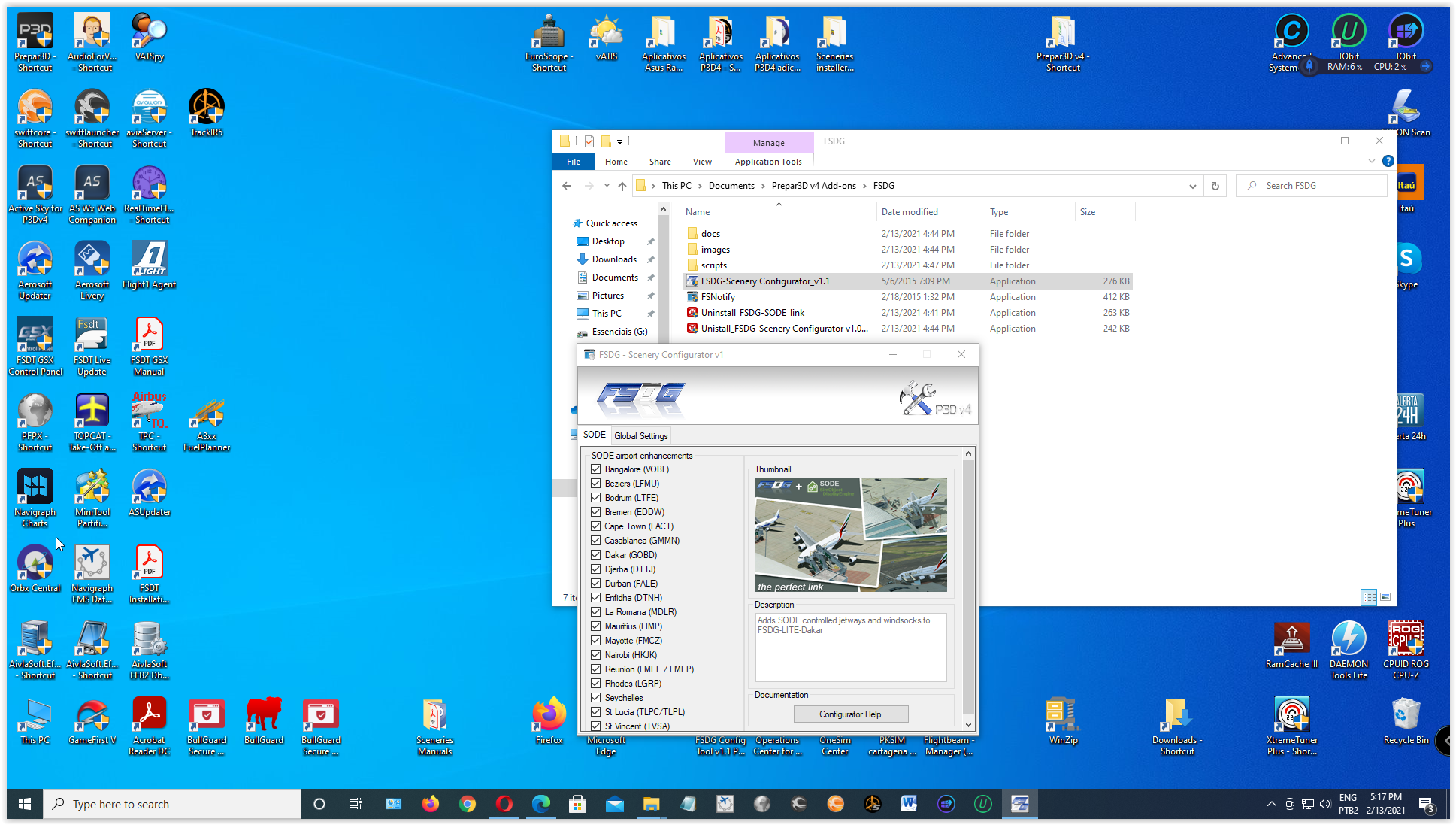Uncheck the Bangalore (VOBL) checkbox
The image size is (1456, 825).
(x=596, y=469)
